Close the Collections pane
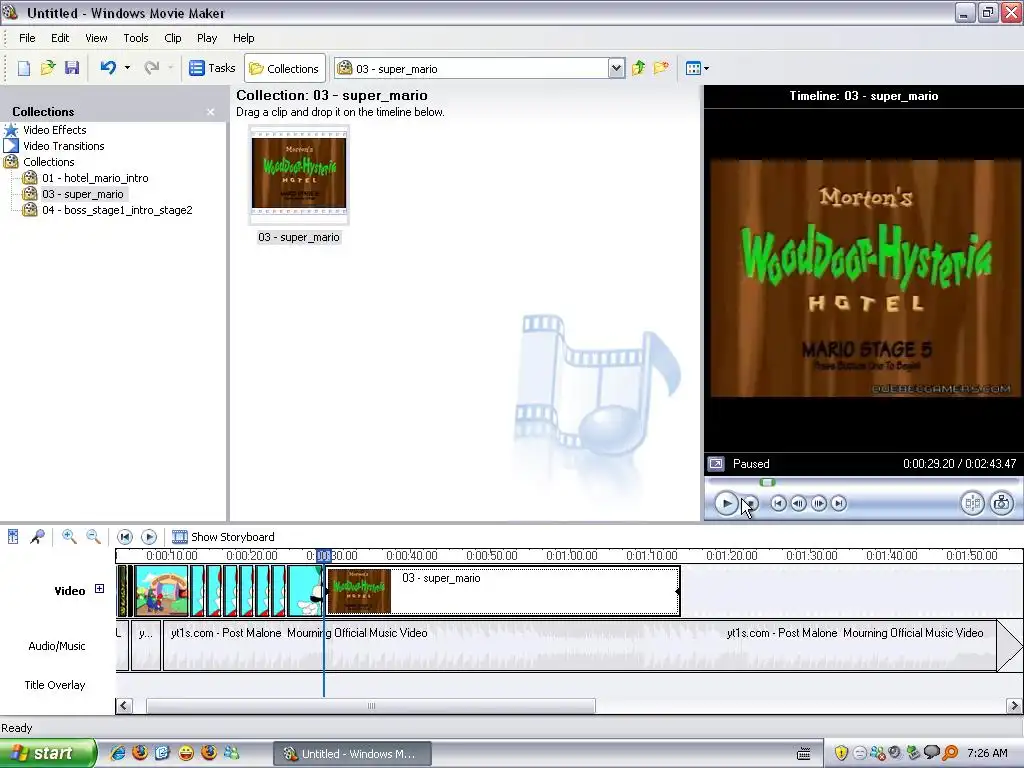The image size is (1024, 768). (x=210, y=112)
